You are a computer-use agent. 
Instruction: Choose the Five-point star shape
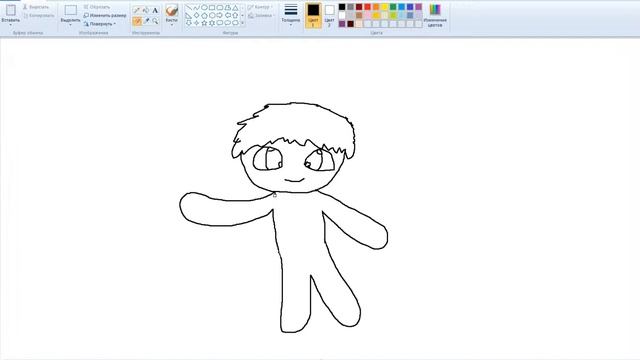(x=204, y=23)
